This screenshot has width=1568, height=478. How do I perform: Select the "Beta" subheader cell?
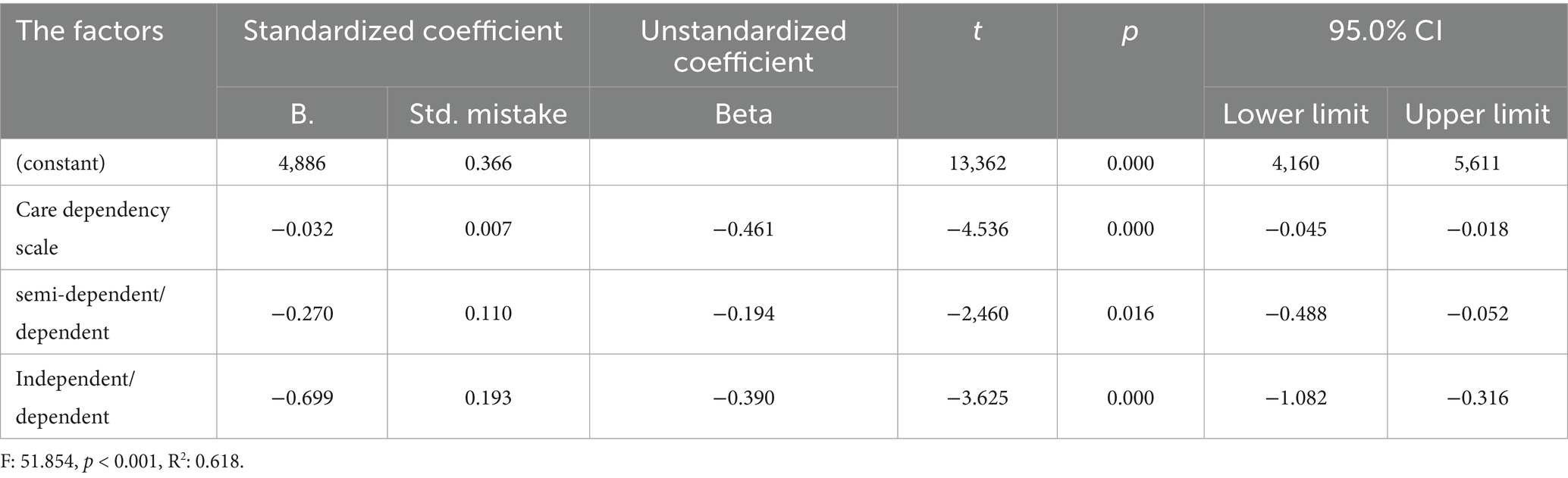[x=743, y=114]
